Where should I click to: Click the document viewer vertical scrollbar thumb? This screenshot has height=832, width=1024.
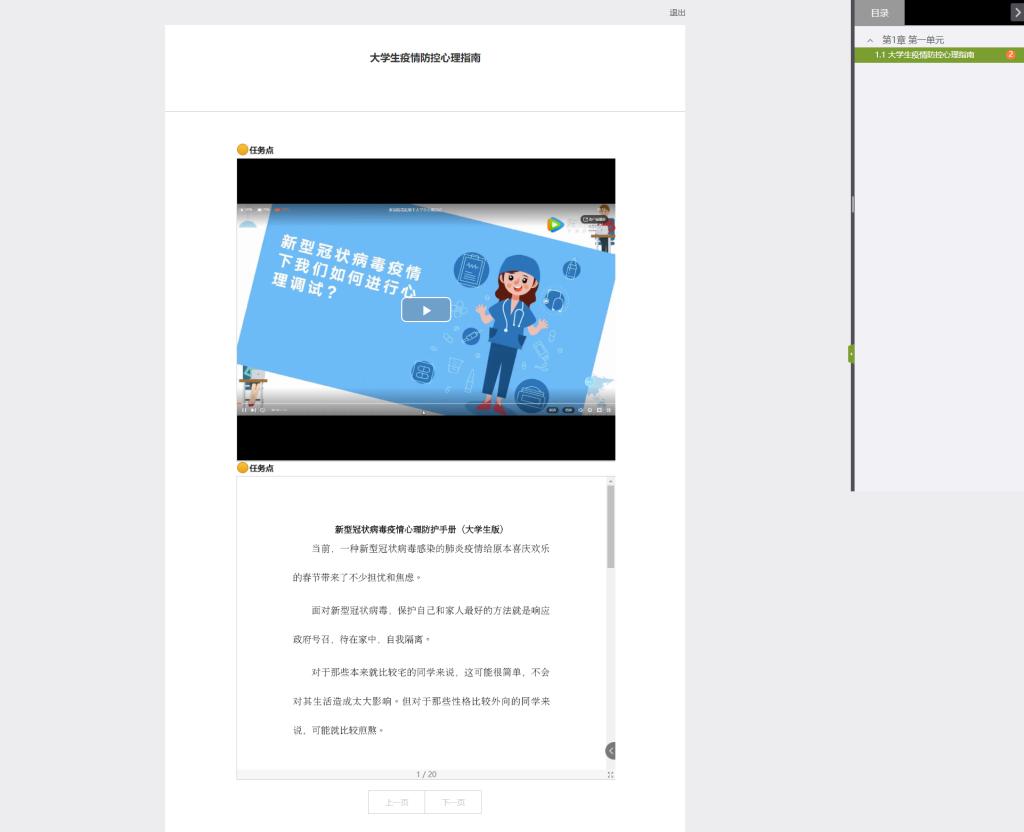(610, 525)
